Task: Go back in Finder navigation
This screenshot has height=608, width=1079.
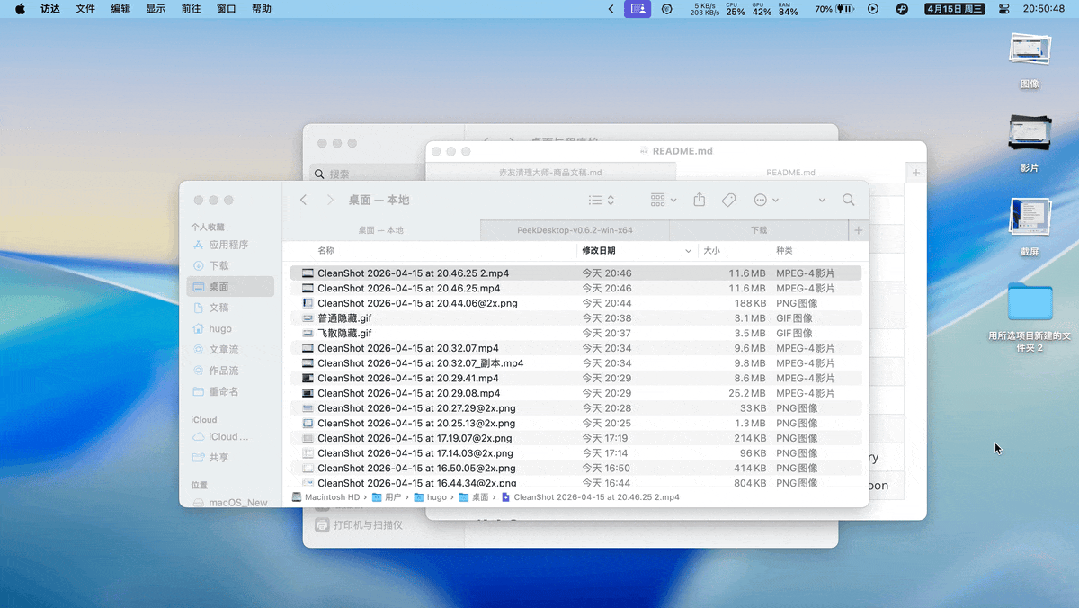Action: pyautogui.click(x=303, y=199)
